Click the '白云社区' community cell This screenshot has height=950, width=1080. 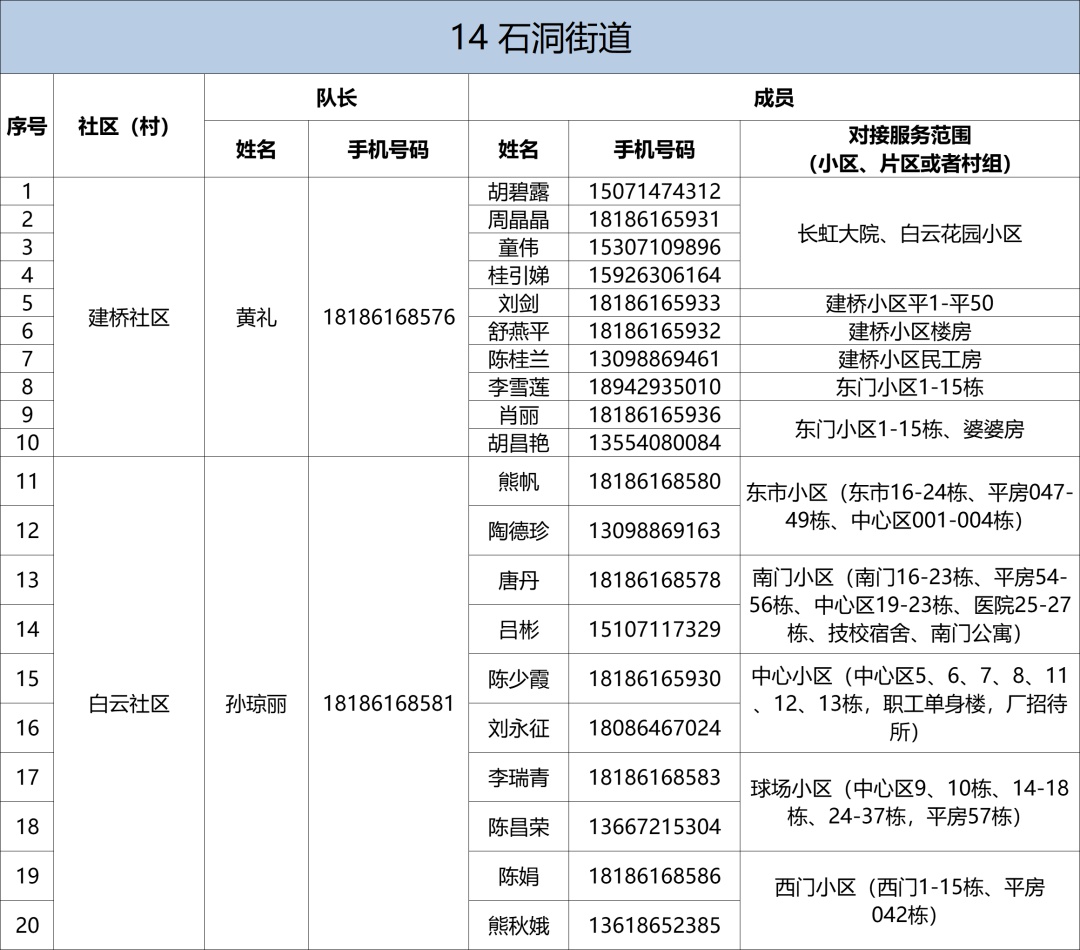[129, 703]
